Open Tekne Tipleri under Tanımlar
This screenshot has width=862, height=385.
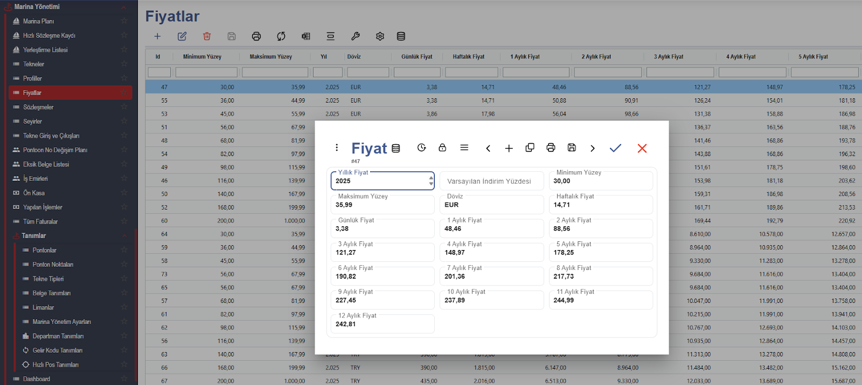point(48,279)
